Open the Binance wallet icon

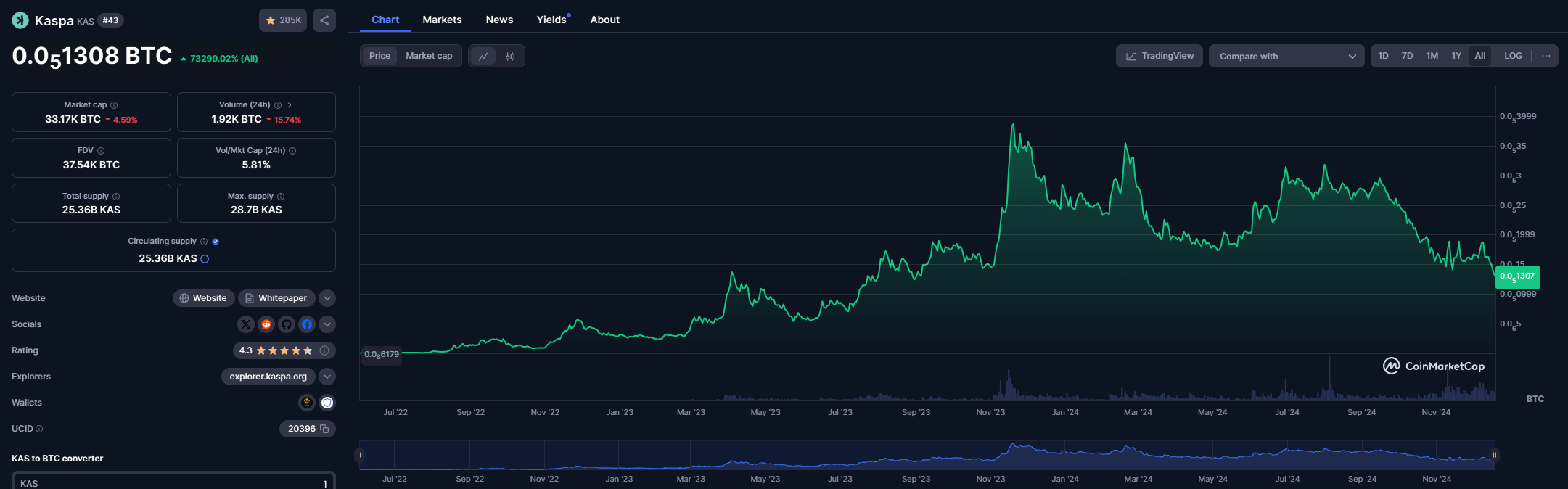(x=307, y=403)
